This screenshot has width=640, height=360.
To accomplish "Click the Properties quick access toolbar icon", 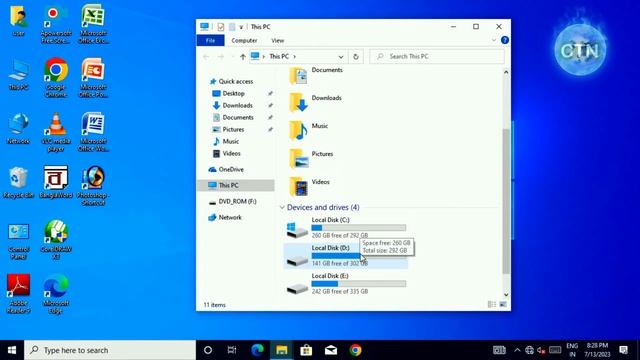I will (220, 27).
